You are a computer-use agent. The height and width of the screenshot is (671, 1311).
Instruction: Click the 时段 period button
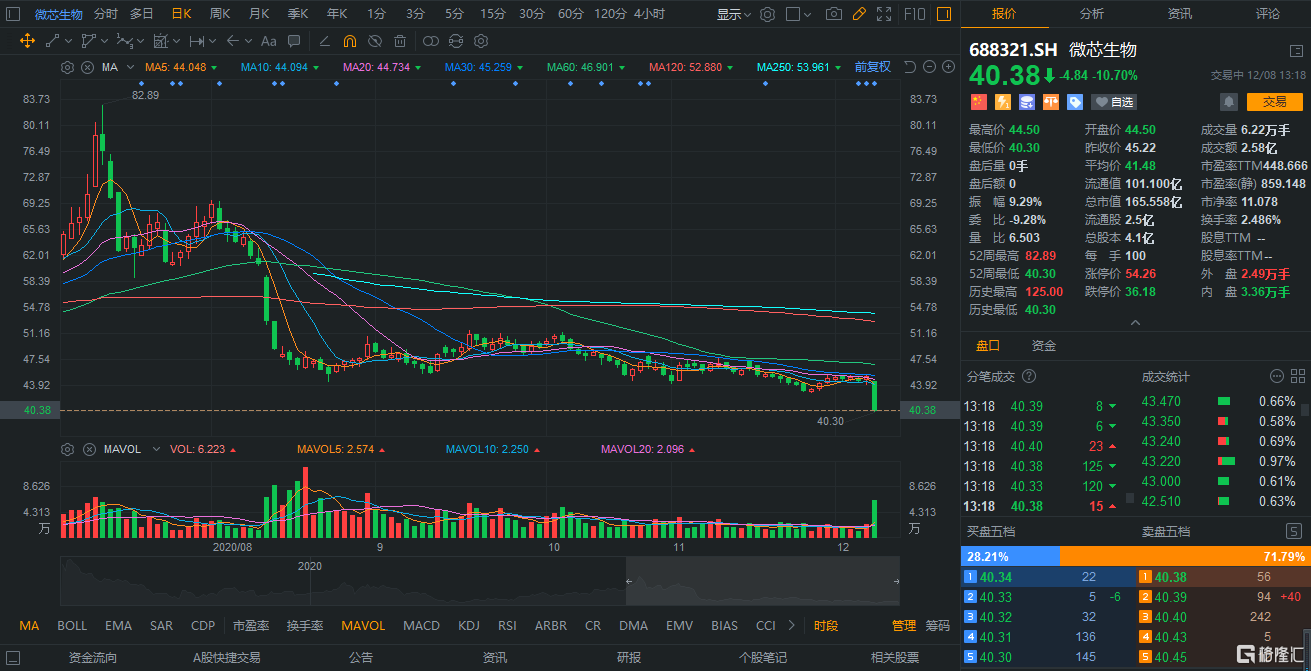(826, 626)
